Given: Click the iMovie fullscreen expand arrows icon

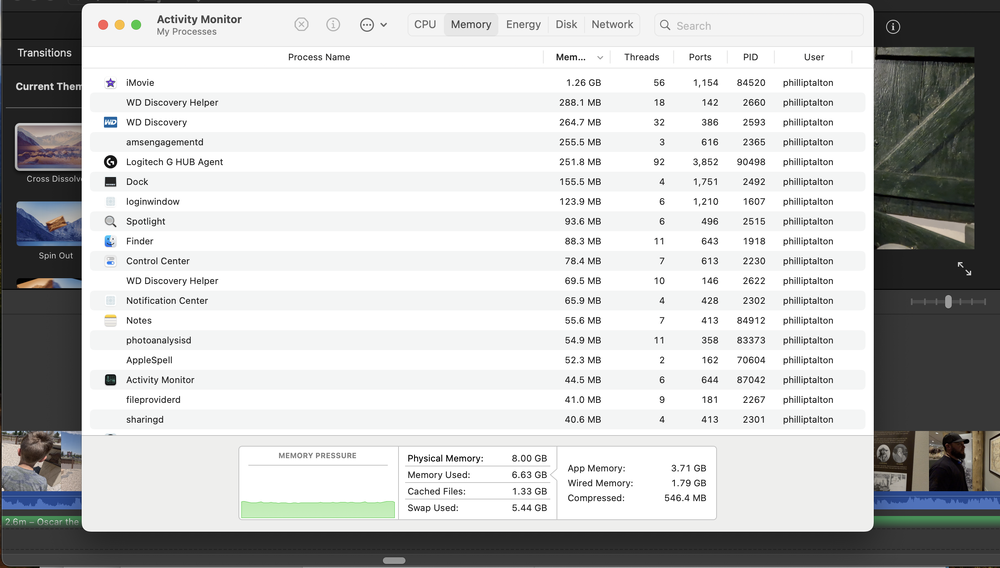Looking at the screenshot, I should coord(964,268).
